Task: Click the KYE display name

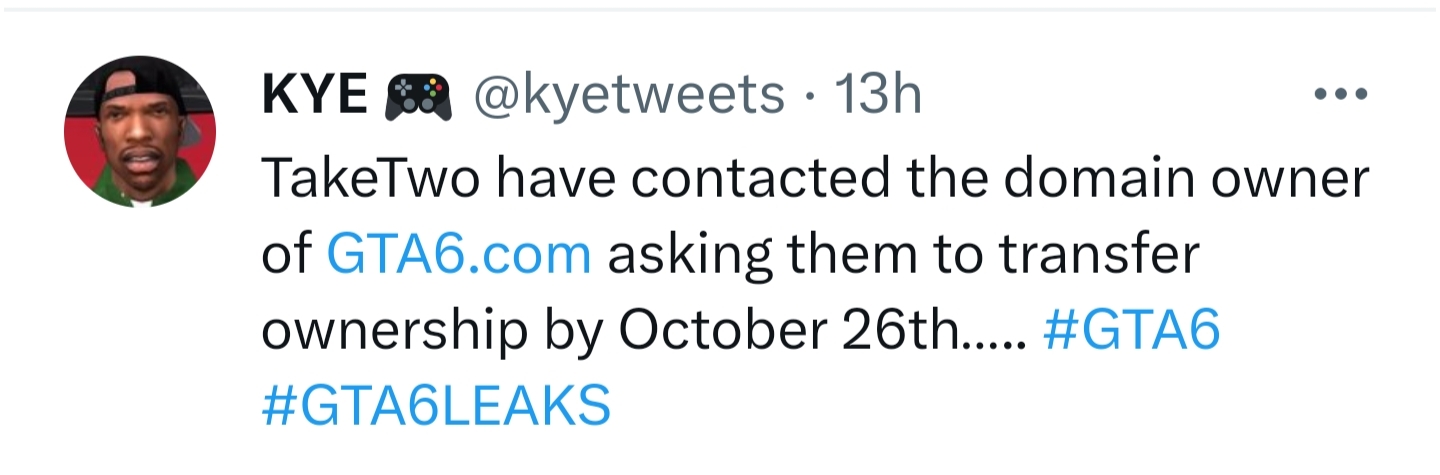Action: (315, 96)
